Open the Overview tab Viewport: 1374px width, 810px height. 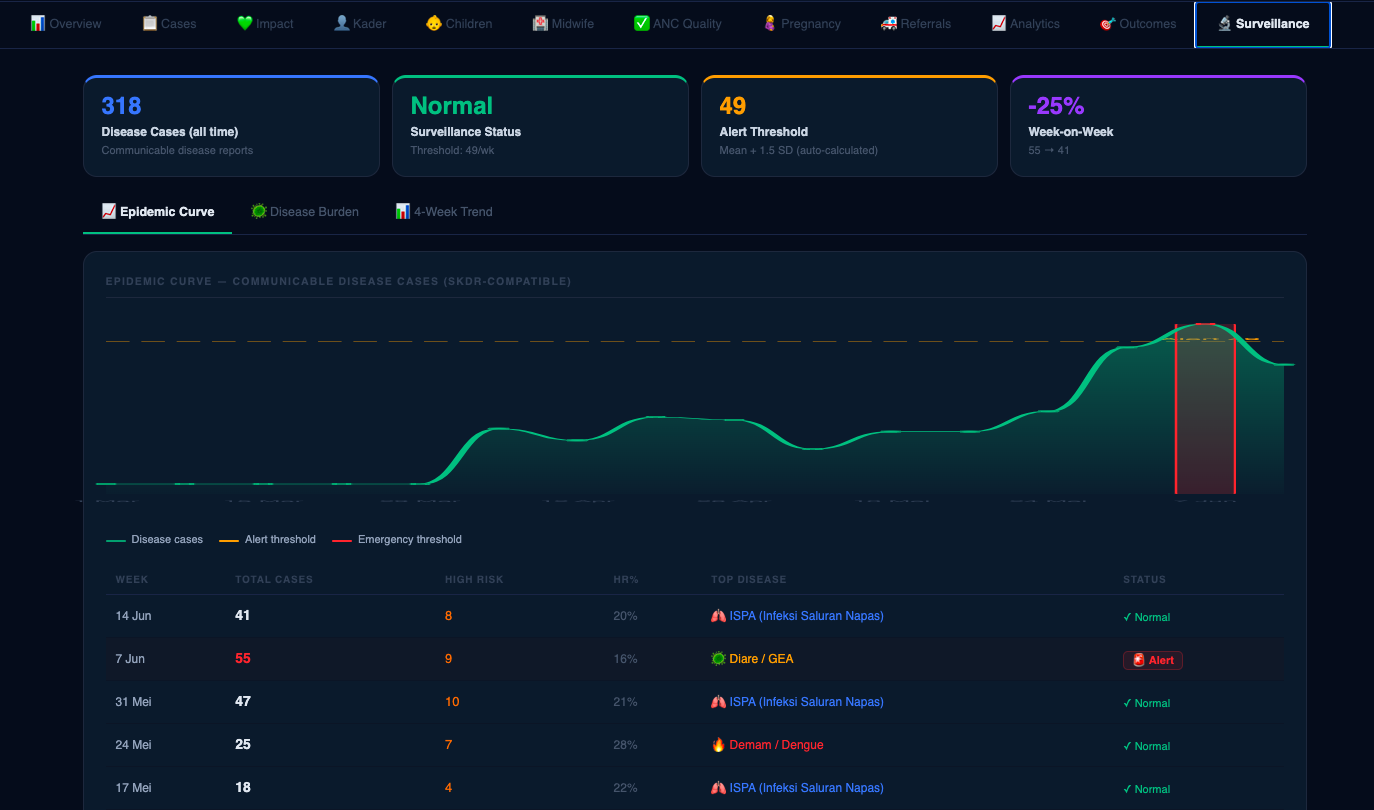[x=66, y=23]
